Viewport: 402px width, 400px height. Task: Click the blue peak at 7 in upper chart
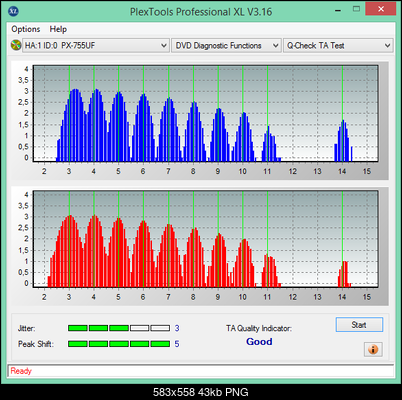pyautogui.click(x=169, y=129)
